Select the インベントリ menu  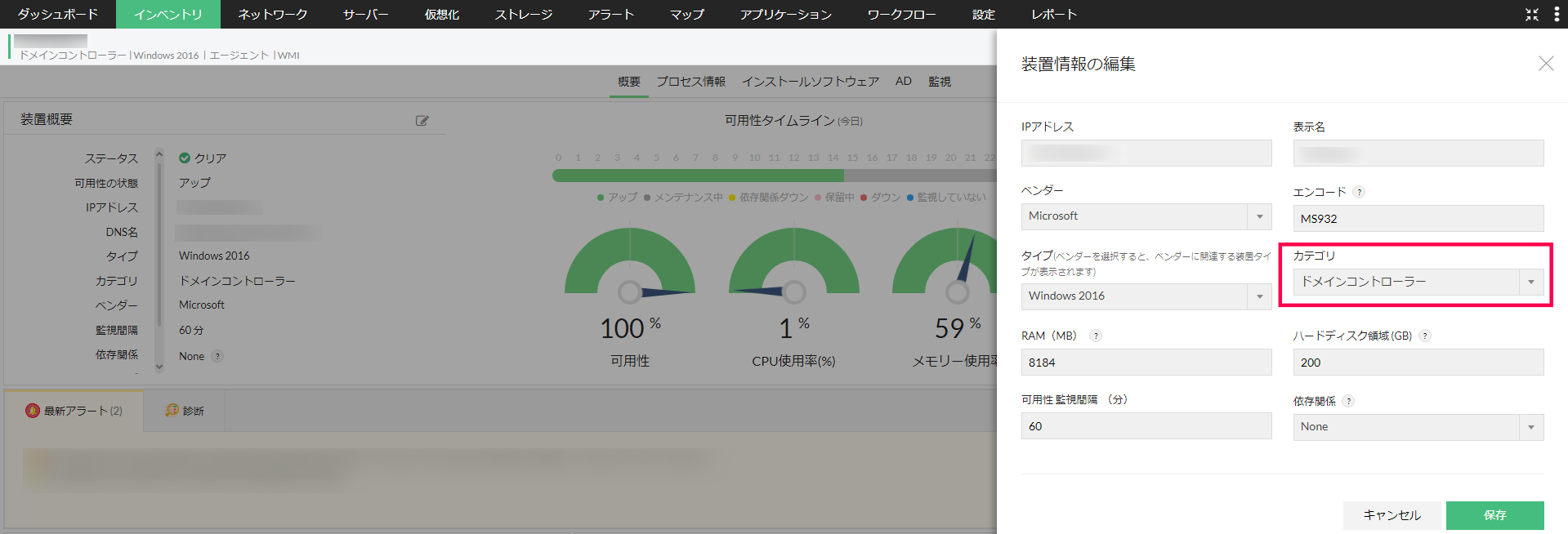[x=168, y=14]
